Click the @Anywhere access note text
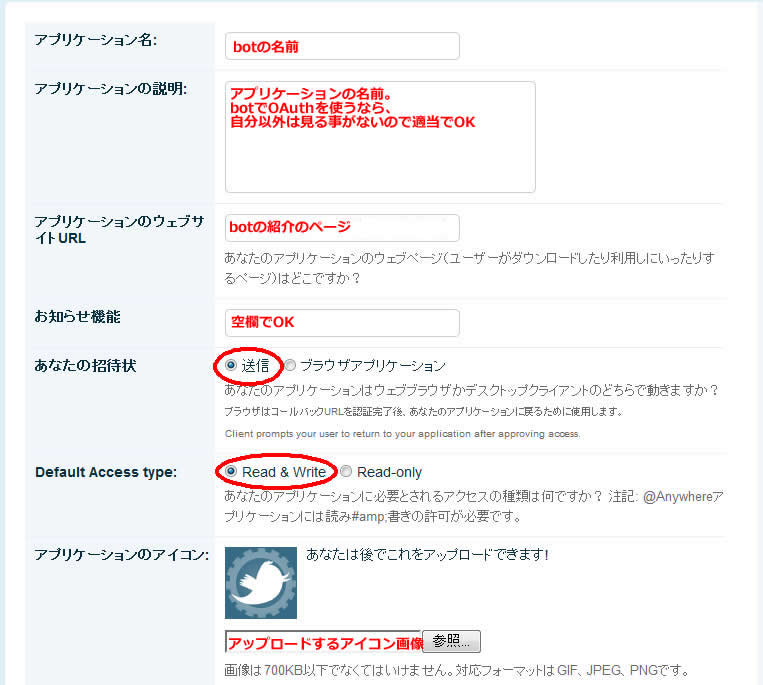 point(473,506)
